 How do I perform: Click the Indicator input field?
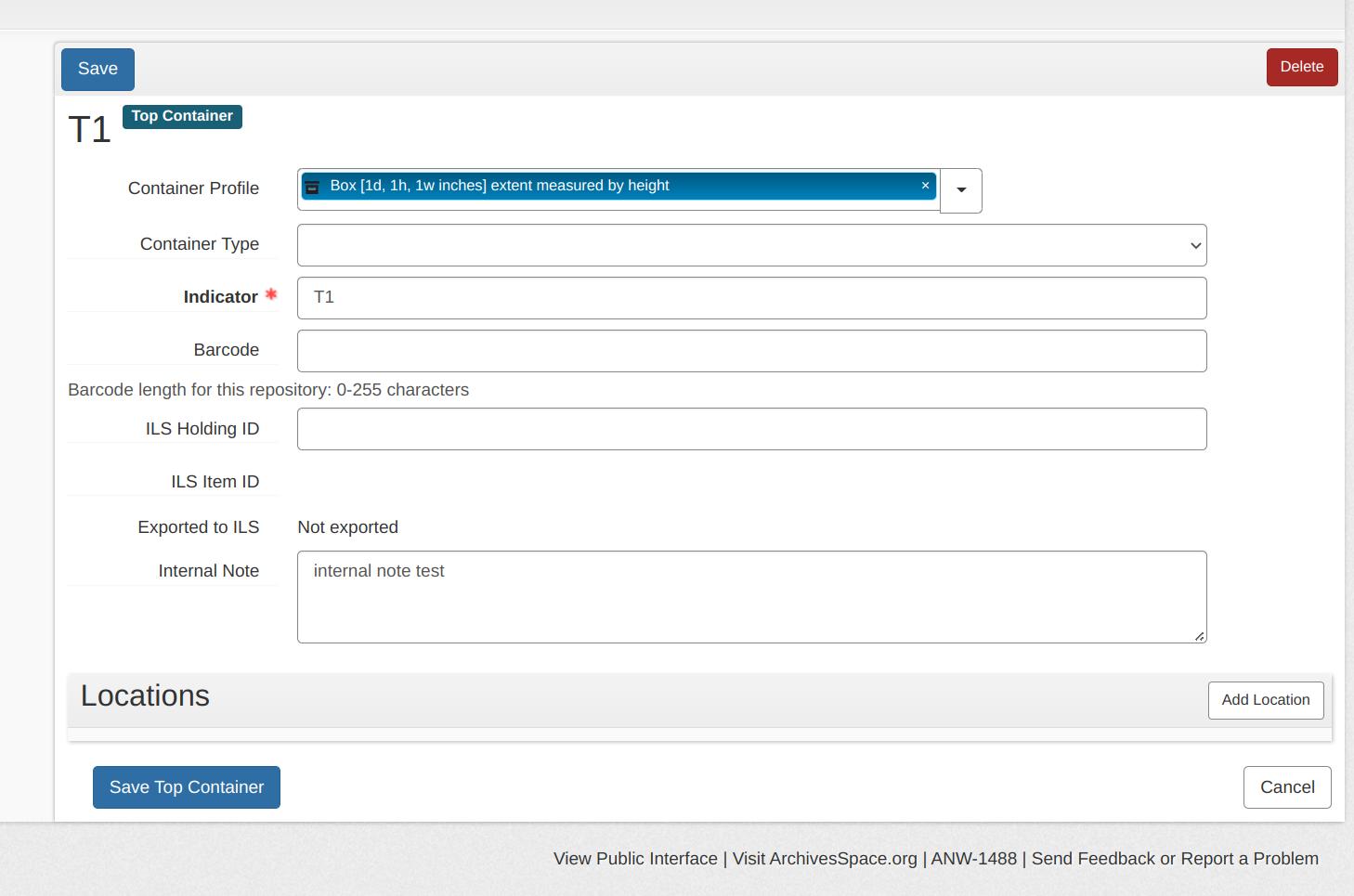pos(751,298)
